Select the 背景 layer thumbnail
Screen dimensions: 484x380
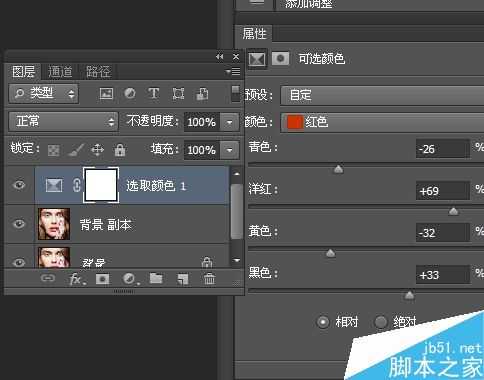pos(54,257)
